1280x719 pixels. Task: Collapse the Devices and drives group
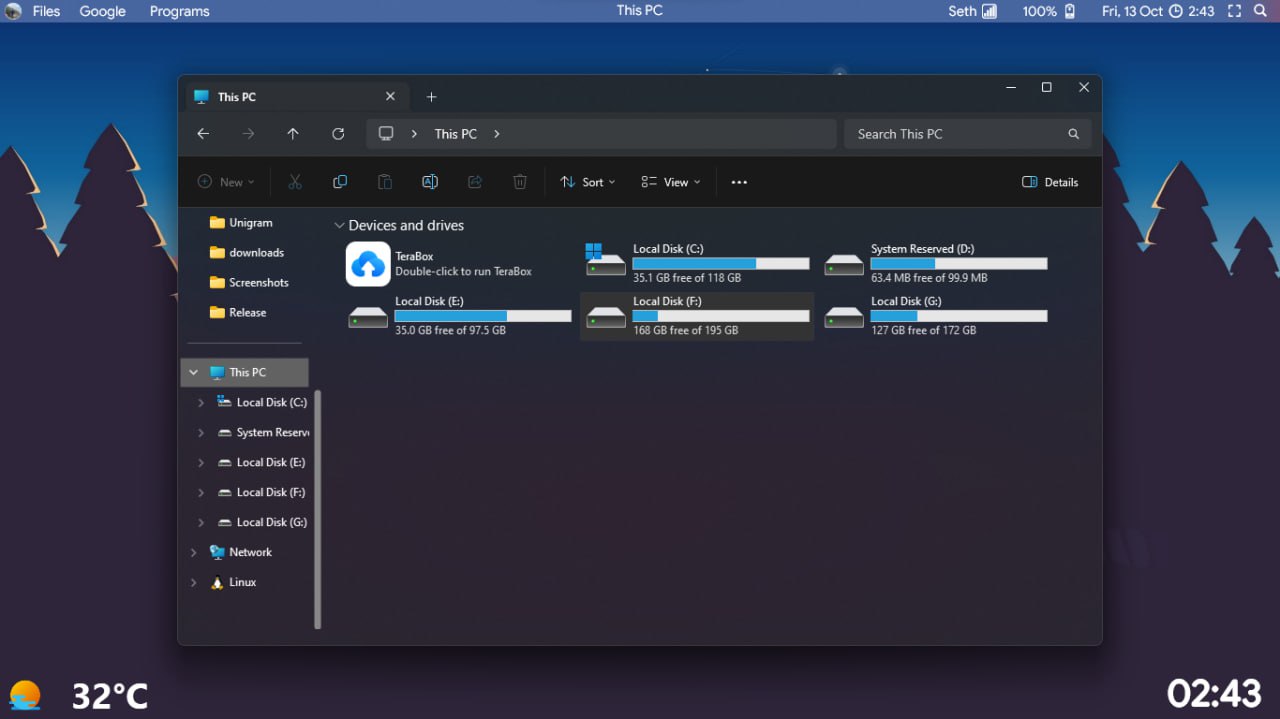click(x=339, y=226)
